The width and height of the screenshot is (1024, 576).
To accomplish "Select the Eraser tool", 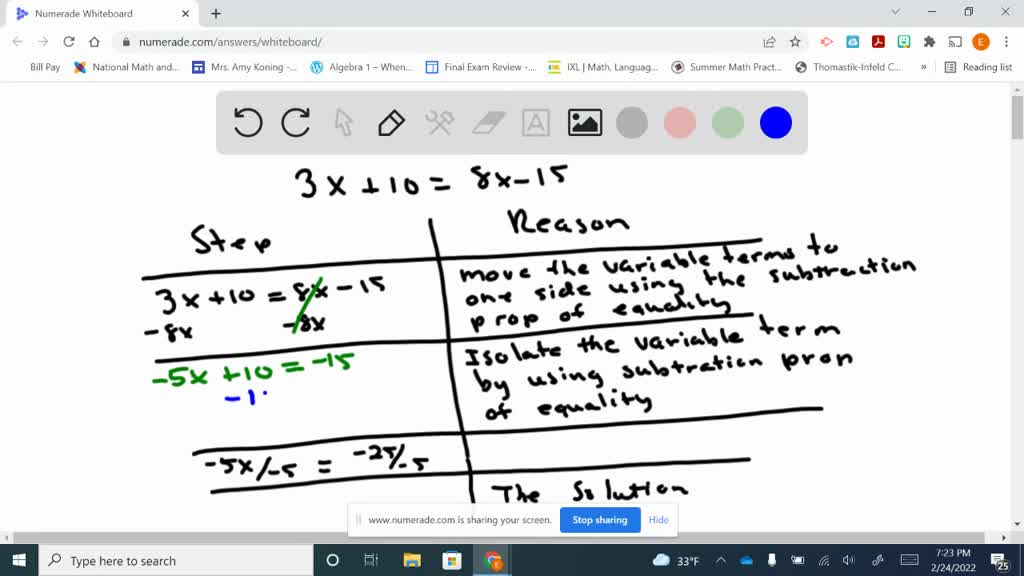I will pyautogui.click(x=486, y=122).
